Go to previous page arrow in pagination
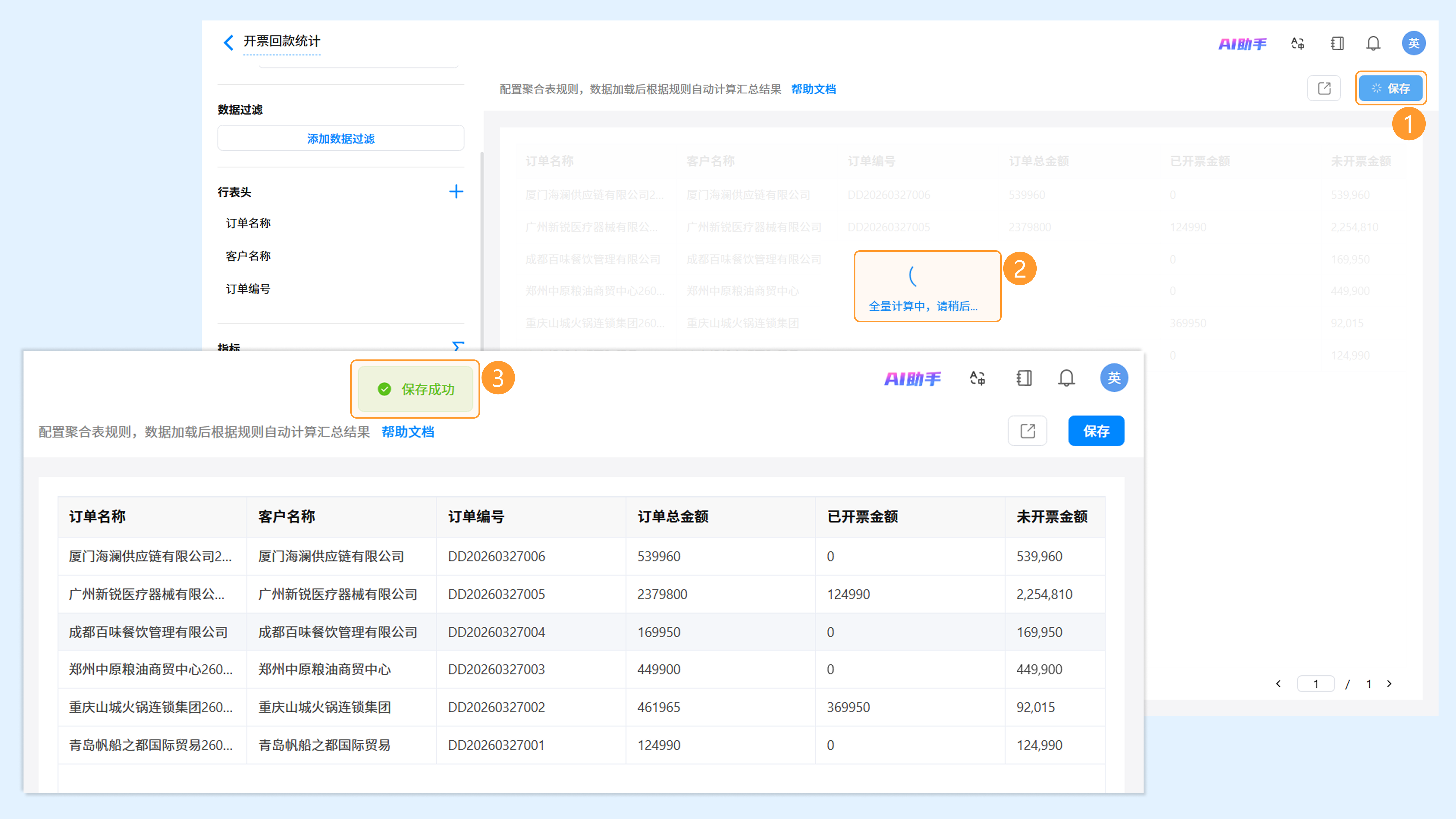The width and height of the screenshot is (1456, 819). pyautogui.click(x=1279, y=684)
